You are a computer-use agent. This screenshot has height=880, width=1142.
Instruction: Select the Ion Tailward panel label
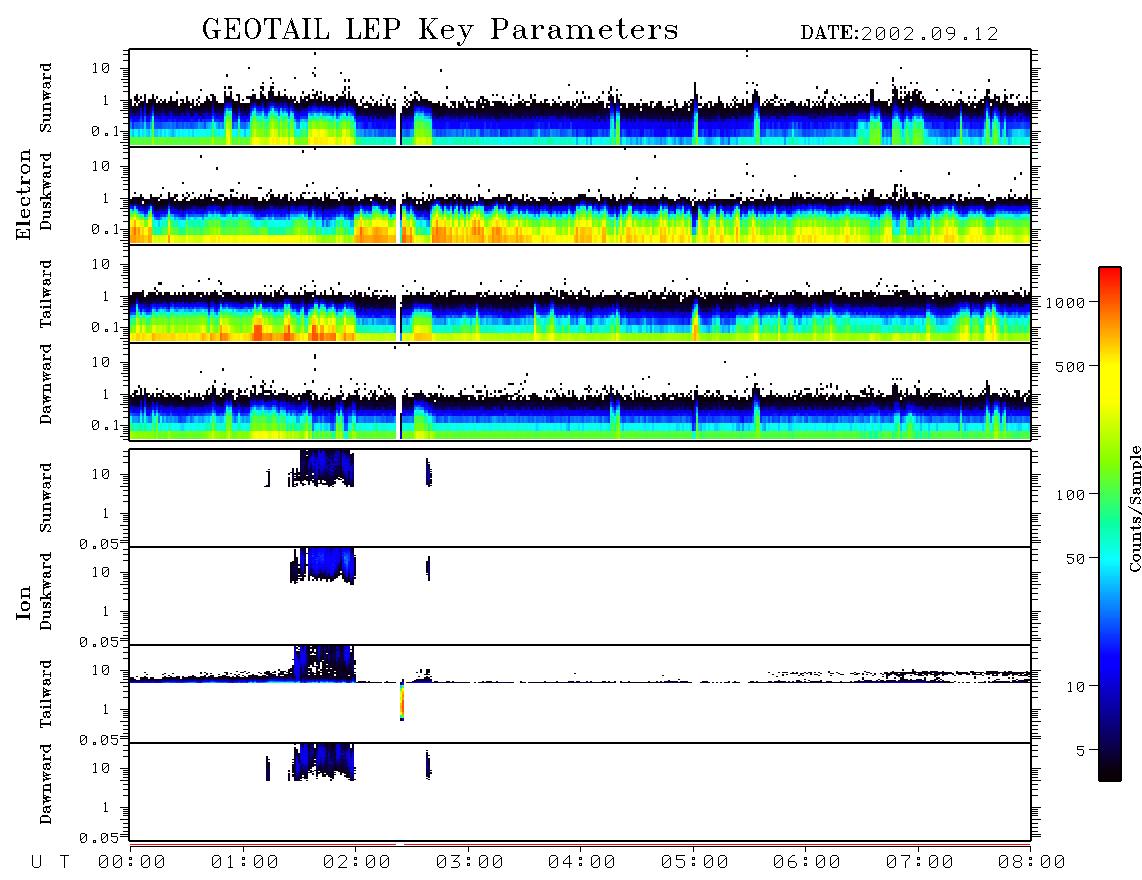point(46,694)
